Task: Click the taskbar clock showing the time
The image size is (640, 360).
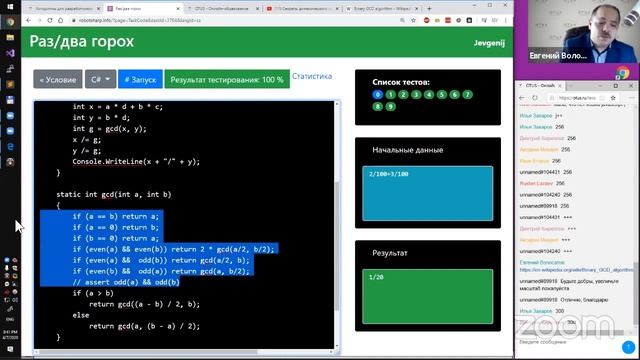Action: click(x=10, y=335)
